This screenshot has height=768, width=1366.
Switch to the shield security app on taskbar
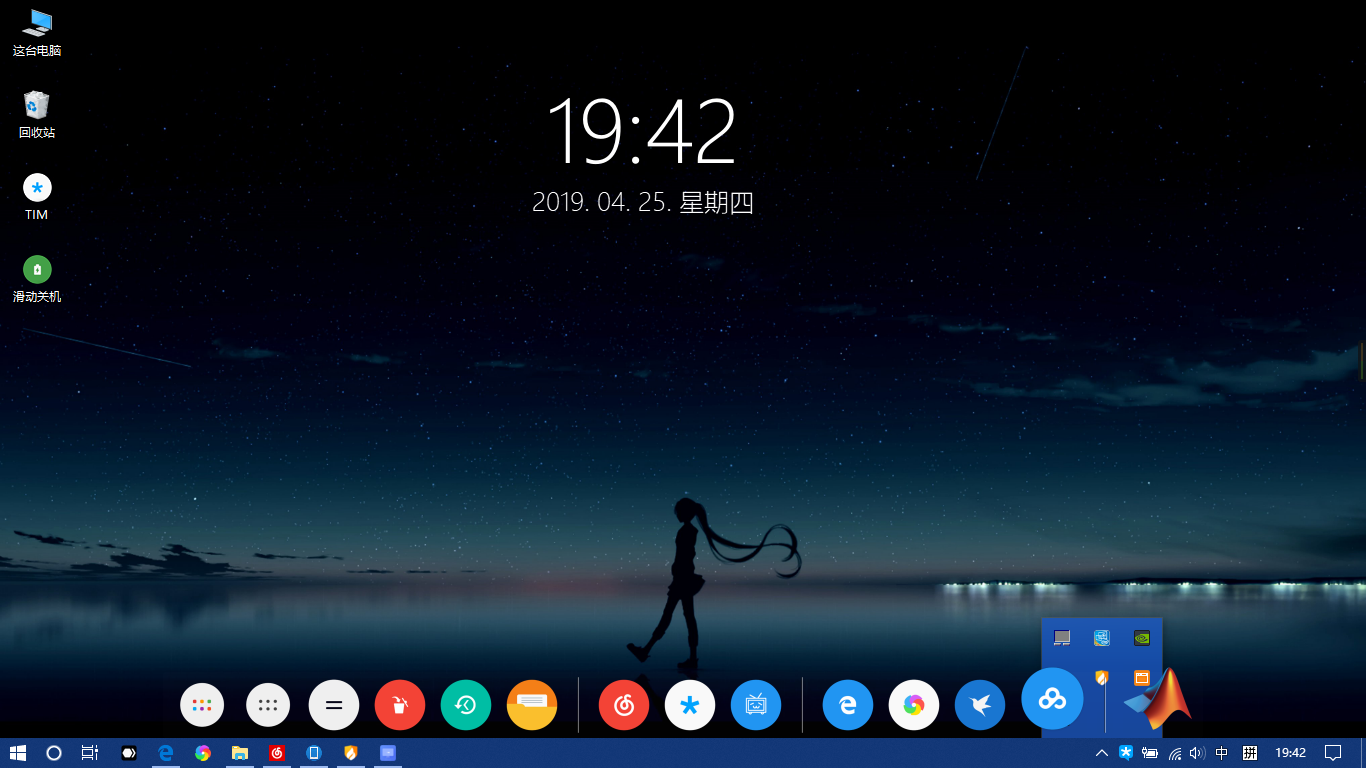tap(351, 753)
